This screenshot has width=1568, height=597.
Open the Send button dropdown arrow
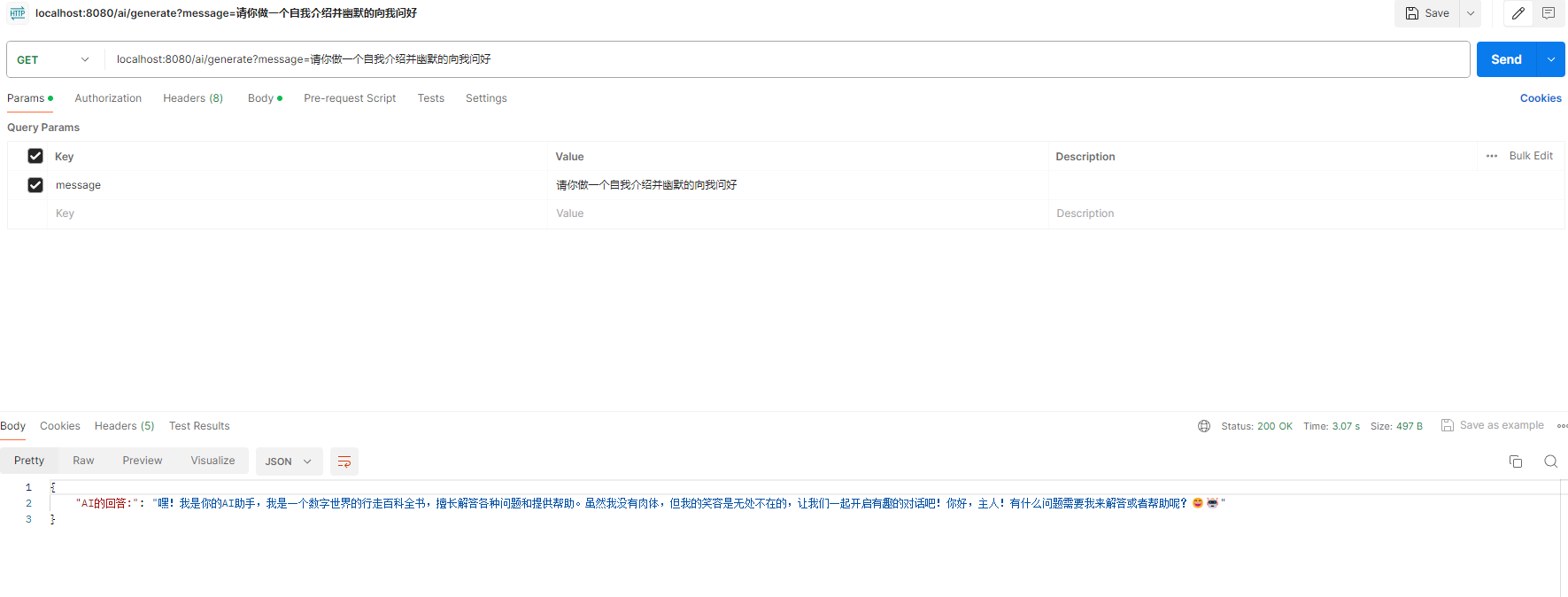(x=1550, y=59)
